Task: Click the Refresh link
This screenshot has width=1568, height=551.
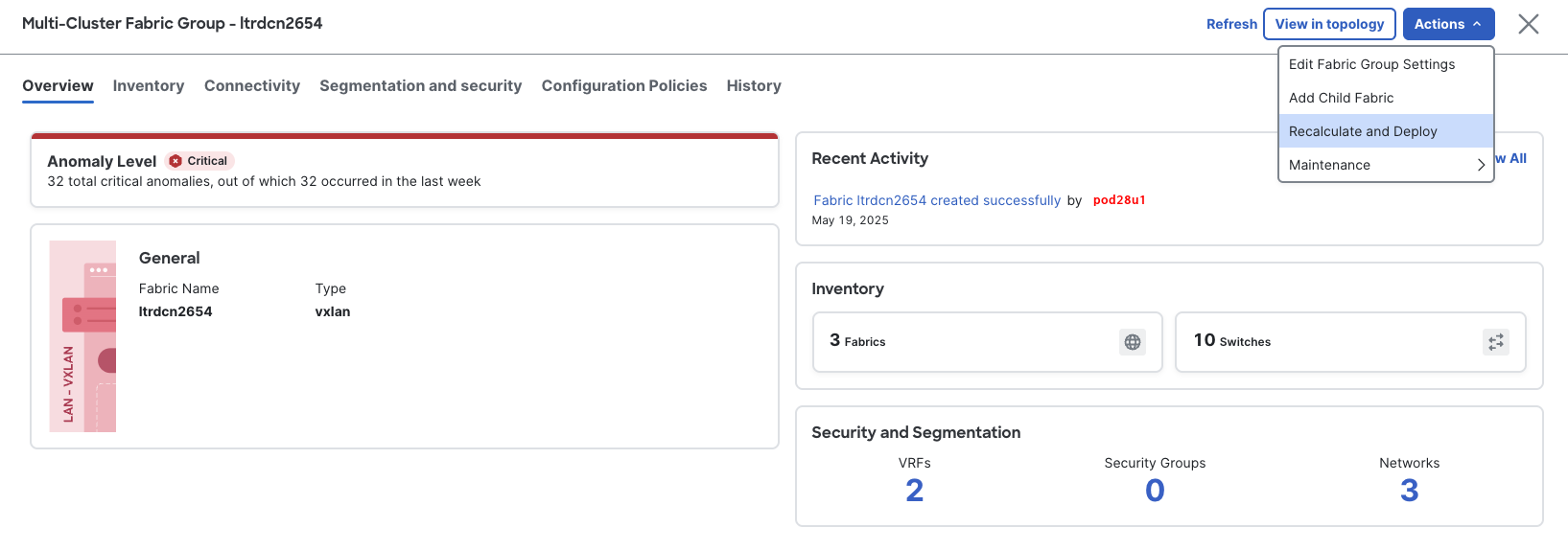Action: pyautogui.click(x=1231, y=24)
